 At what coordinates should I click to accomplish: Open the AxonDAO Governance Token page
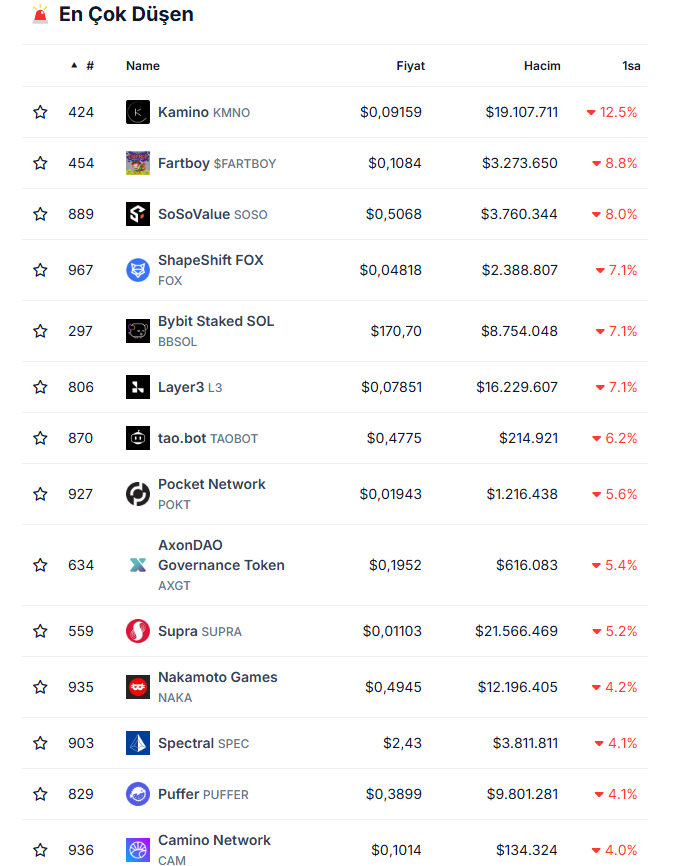coord(221,555)
